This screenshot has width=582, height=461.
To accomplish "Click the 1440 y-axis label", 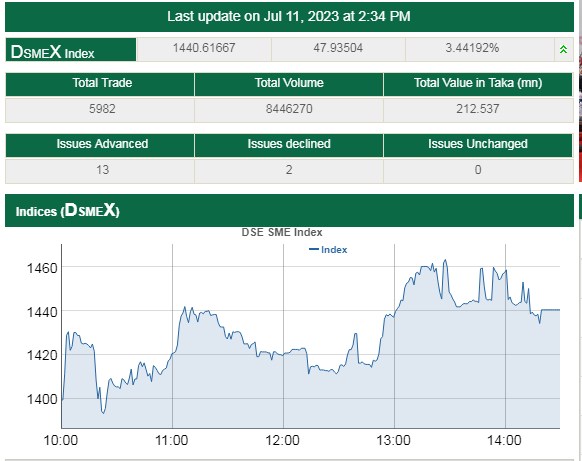I will pos(42,312).
